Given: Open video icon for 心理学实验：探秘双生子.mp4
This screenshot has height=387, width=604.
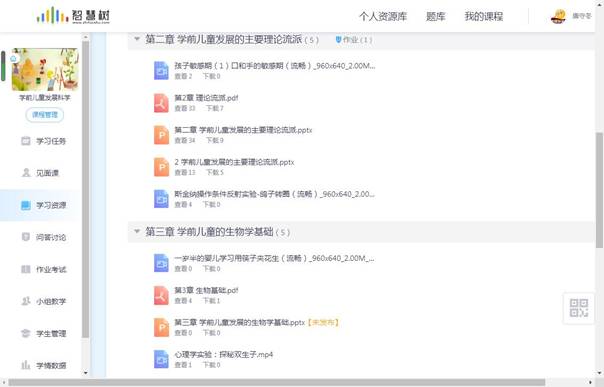Looking at the screenshot, I should click(x=161, y=359).
